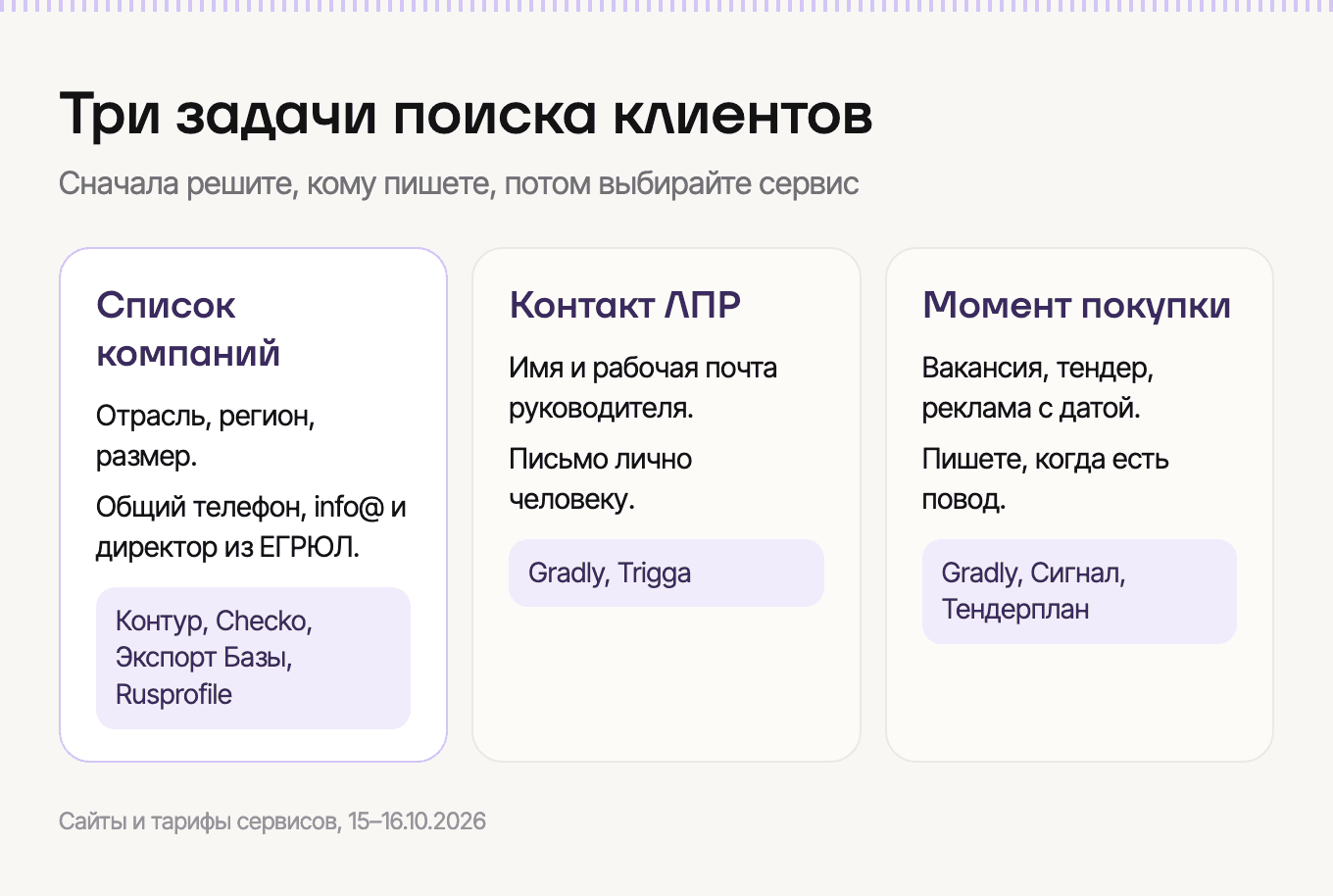This screenshot has width=1333, height=896.
Task: Select the text "Имя и рабочая почта руководителя."
Action: coord(643,387)
